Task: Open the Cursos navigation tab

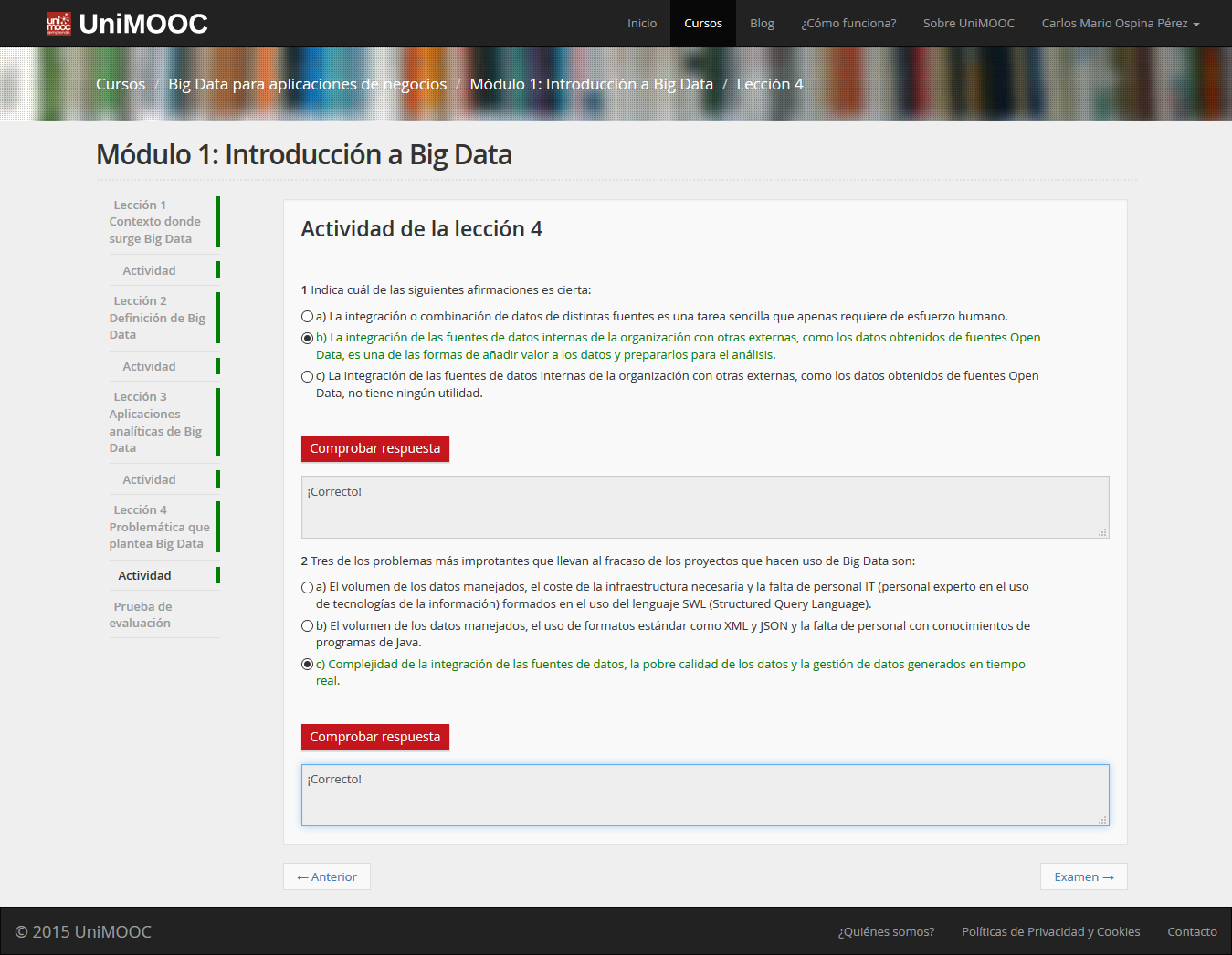Action: click(x=702, y=24)
